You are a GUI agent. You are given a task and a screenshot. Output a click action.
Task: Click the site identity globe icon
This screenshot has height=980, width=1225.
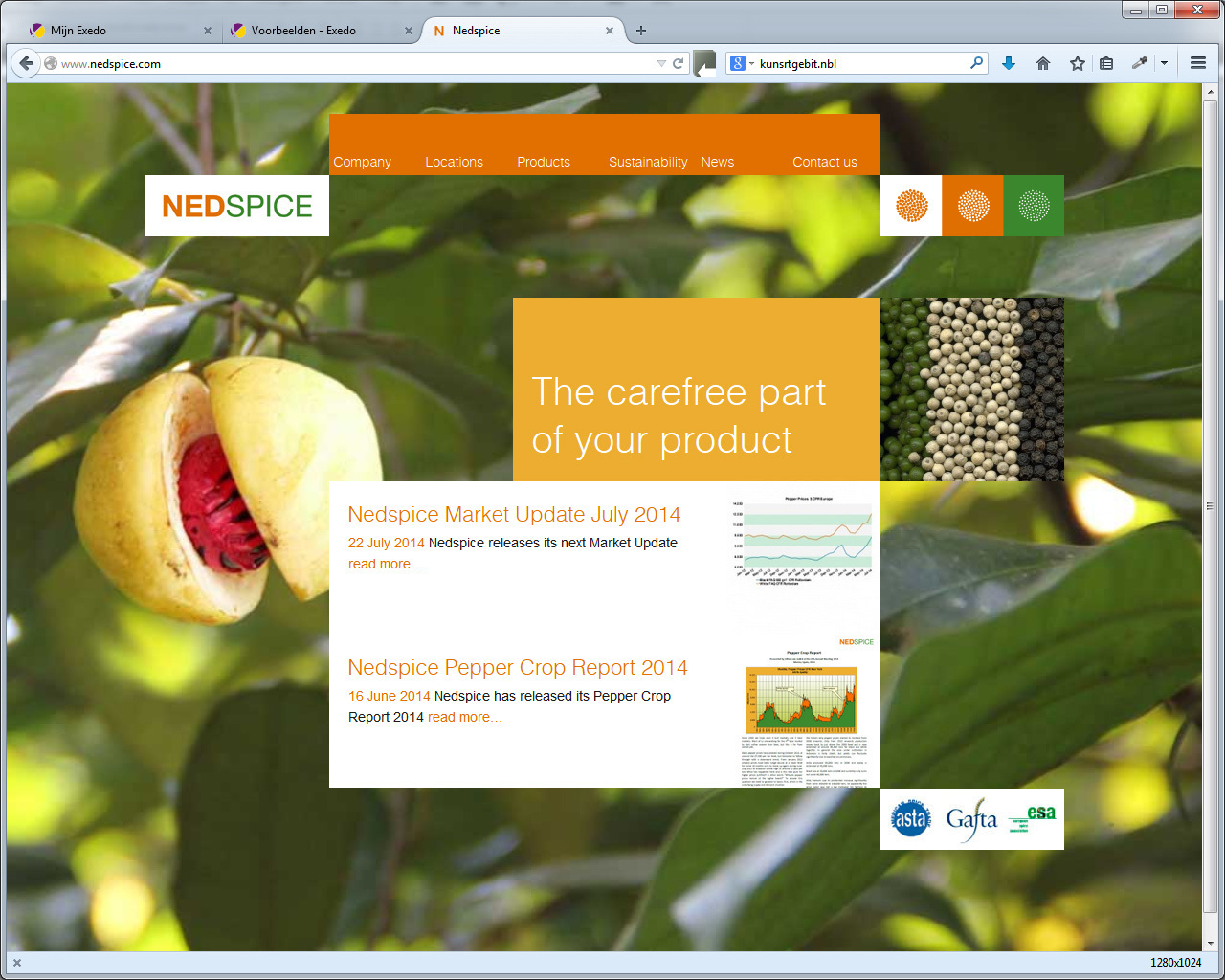pos(51,63)
